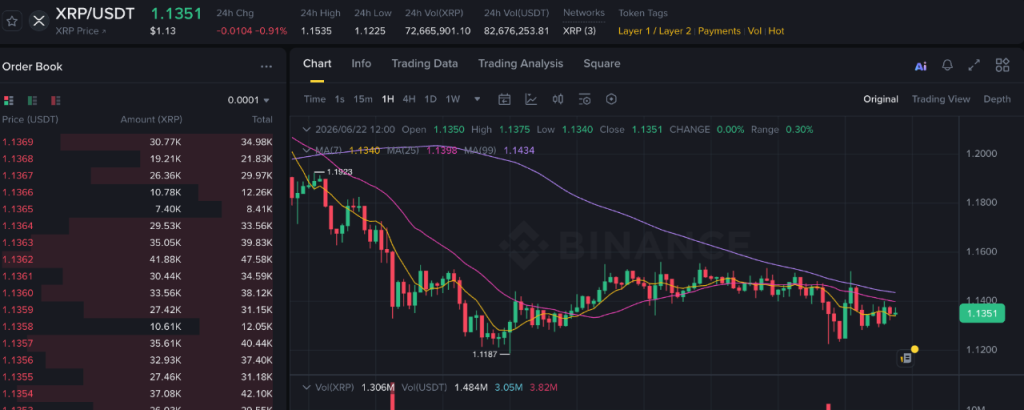Click the circular plus icon in chart toolbar
This screenshot has height=410, width=1024.
pos(611,99)
